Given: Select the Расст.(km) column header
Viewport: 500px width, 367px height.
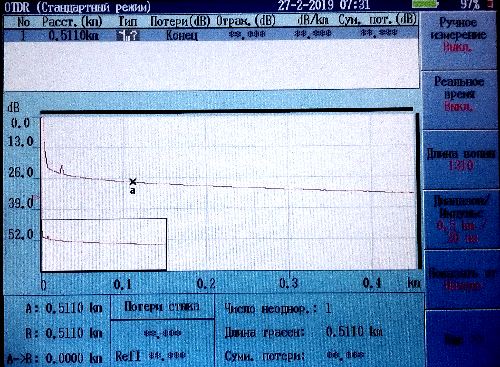Looking at the screenshot, I should tap(72, 22).
